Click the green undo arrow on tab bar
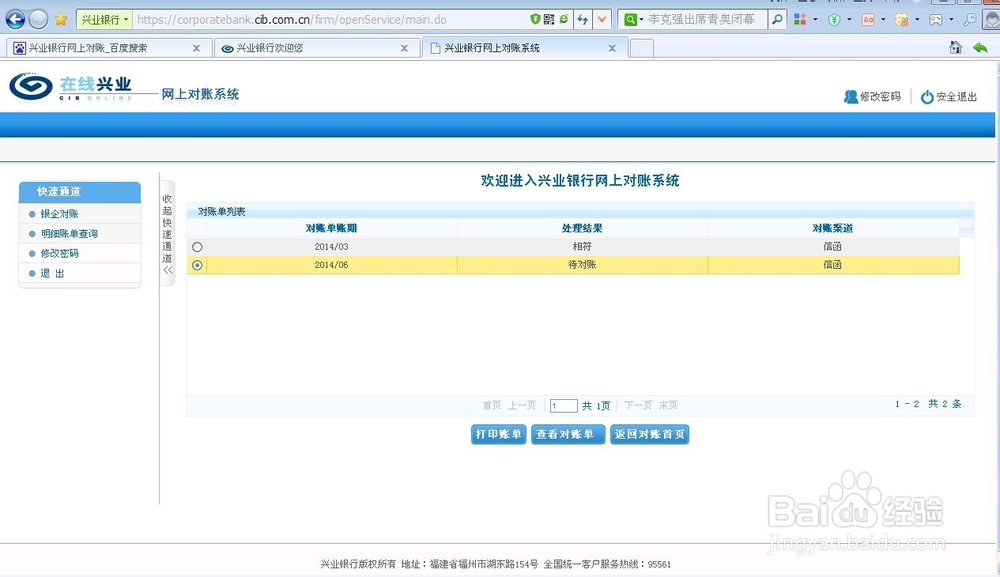This screenshot has height=577, width=1000. [x=980, y=48]
